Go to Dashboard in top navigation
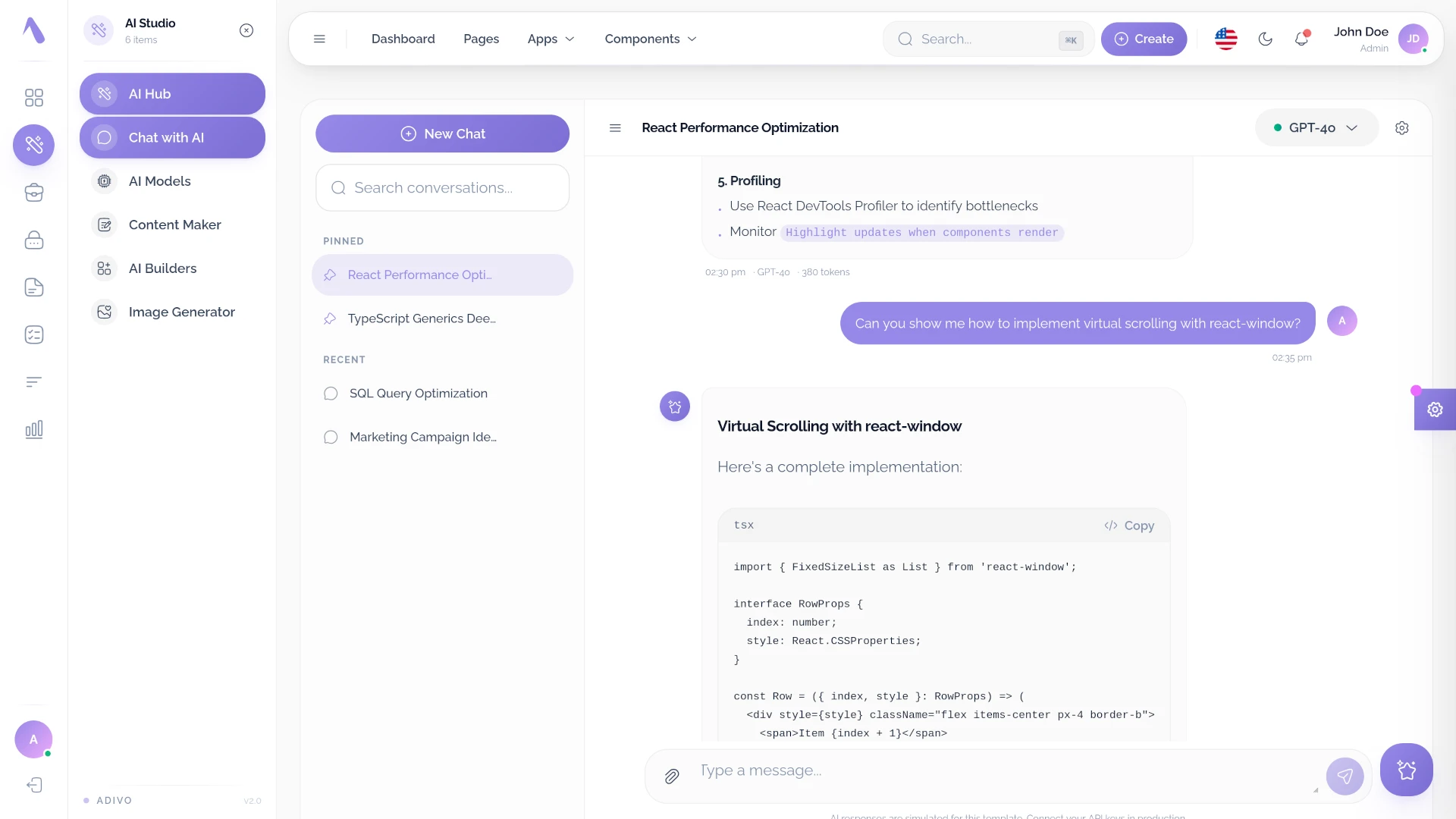 tap(403, 39)
